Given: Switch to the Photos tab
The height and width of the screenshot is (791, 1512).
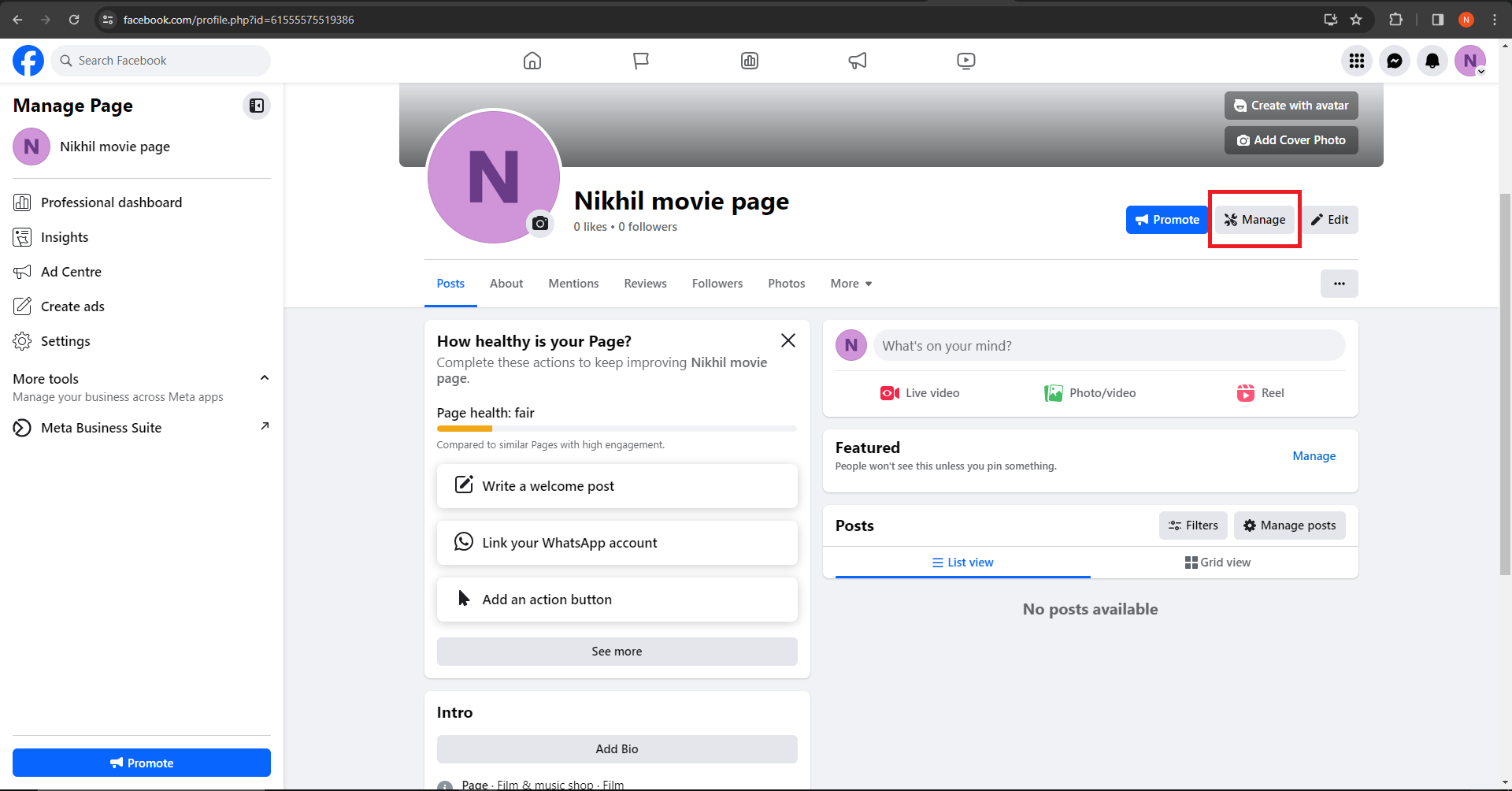Looking at the screenshot, I should 787,284.
